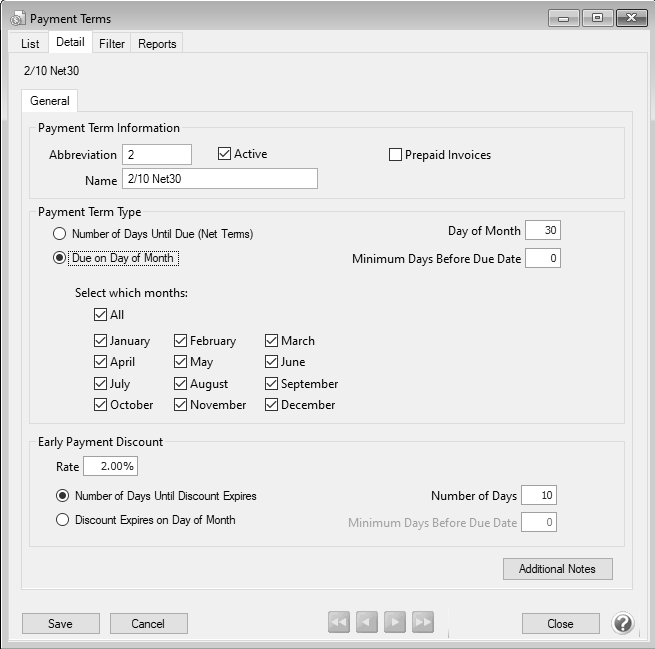Select Number of Days Until Due option
This screenshot has width=655, height=649.
click(x=61, y=234)
